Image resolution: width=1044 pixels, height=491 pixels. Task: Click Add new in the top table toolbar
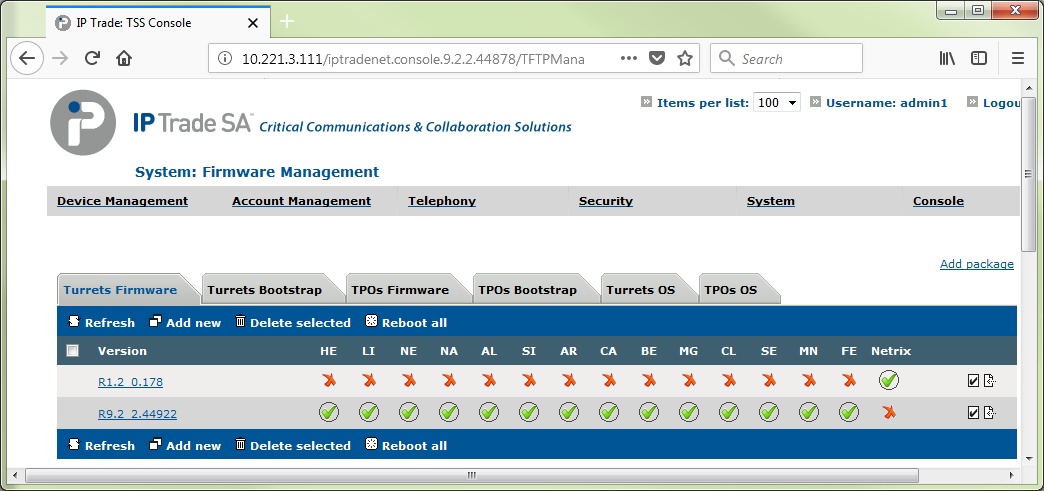(185, 322)
